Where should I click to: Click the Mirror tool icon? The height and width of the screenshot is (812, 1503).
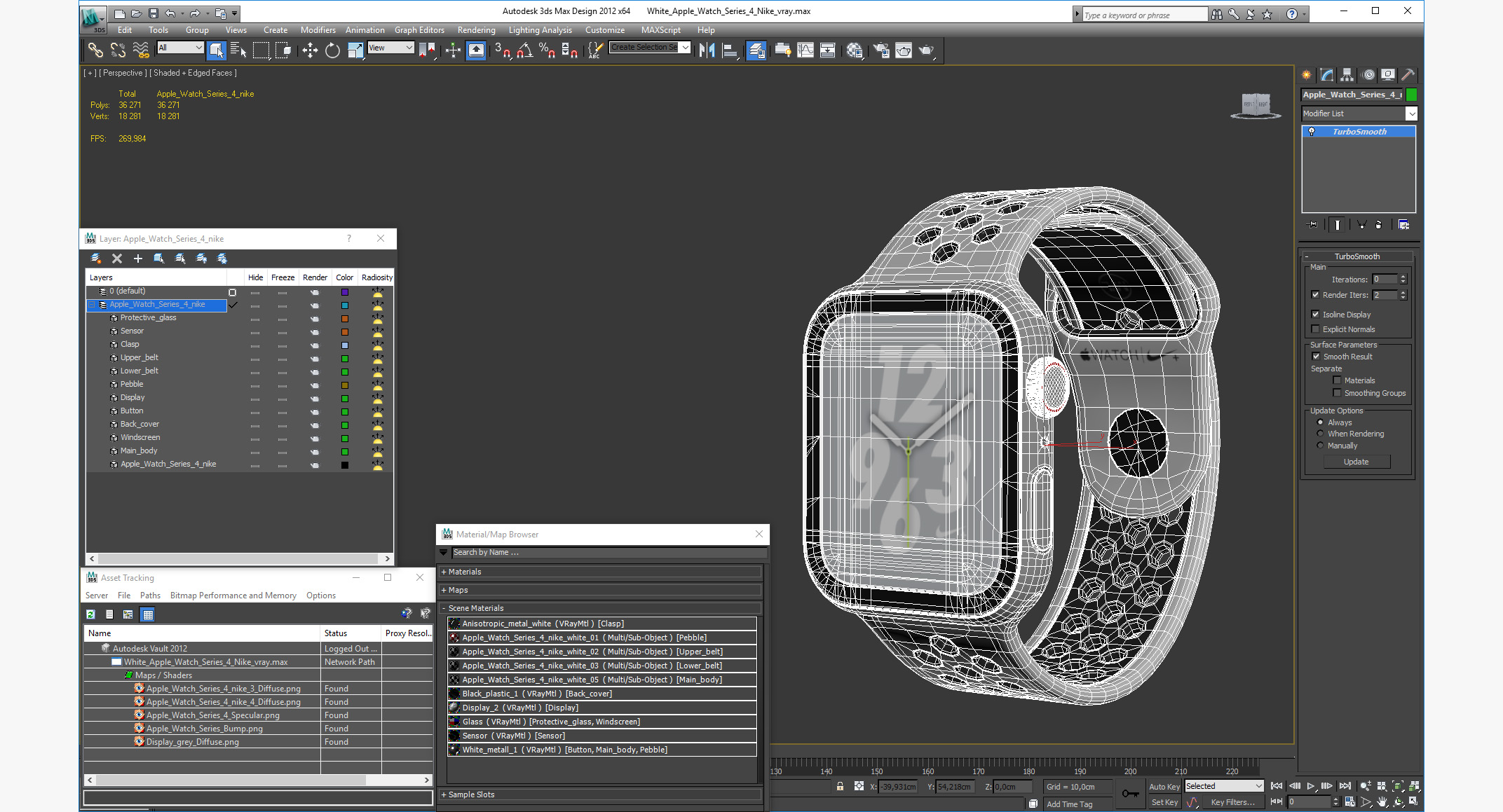707,50
